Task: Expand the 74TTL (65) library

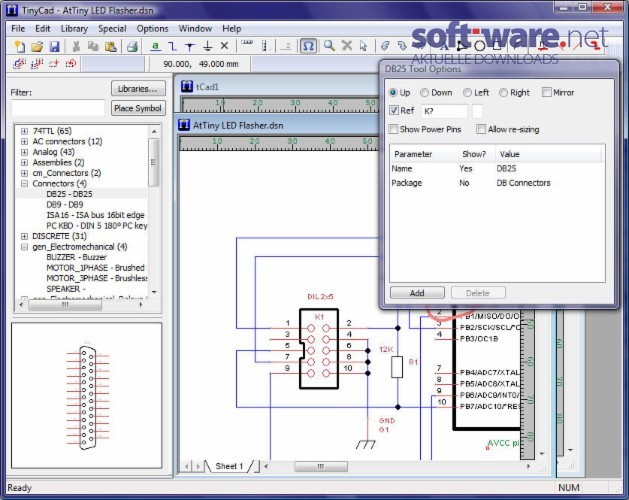Action: 24,131
